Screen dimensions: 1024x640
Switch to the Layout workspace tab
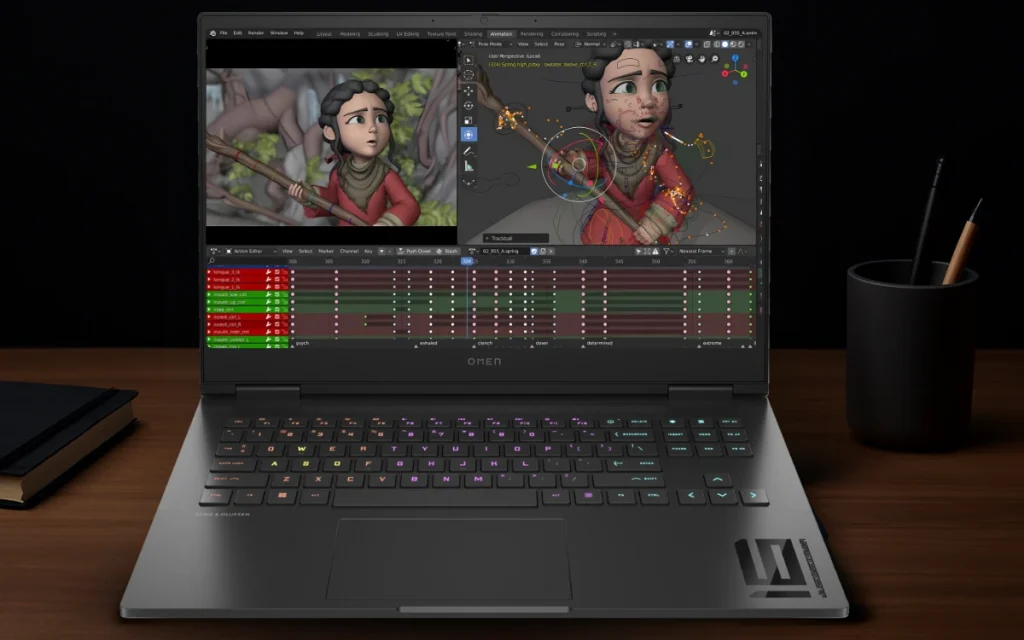pyautogui.click(x=324, y=34)
